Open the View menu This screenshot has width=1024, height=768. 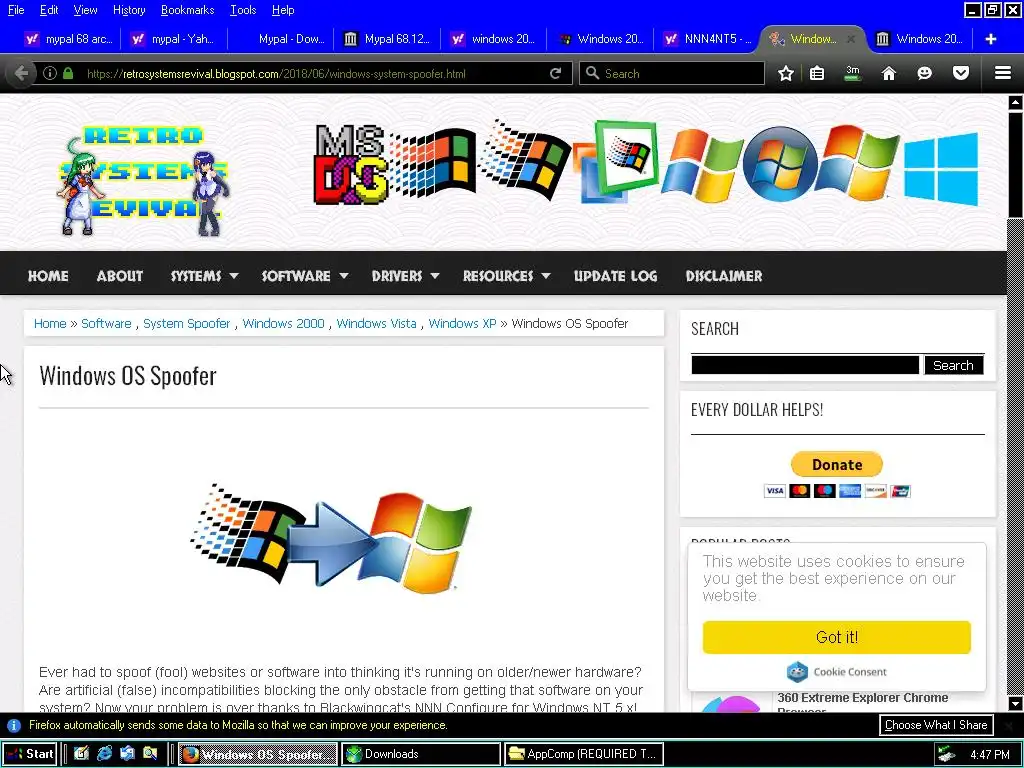click(x=85, y=10)
